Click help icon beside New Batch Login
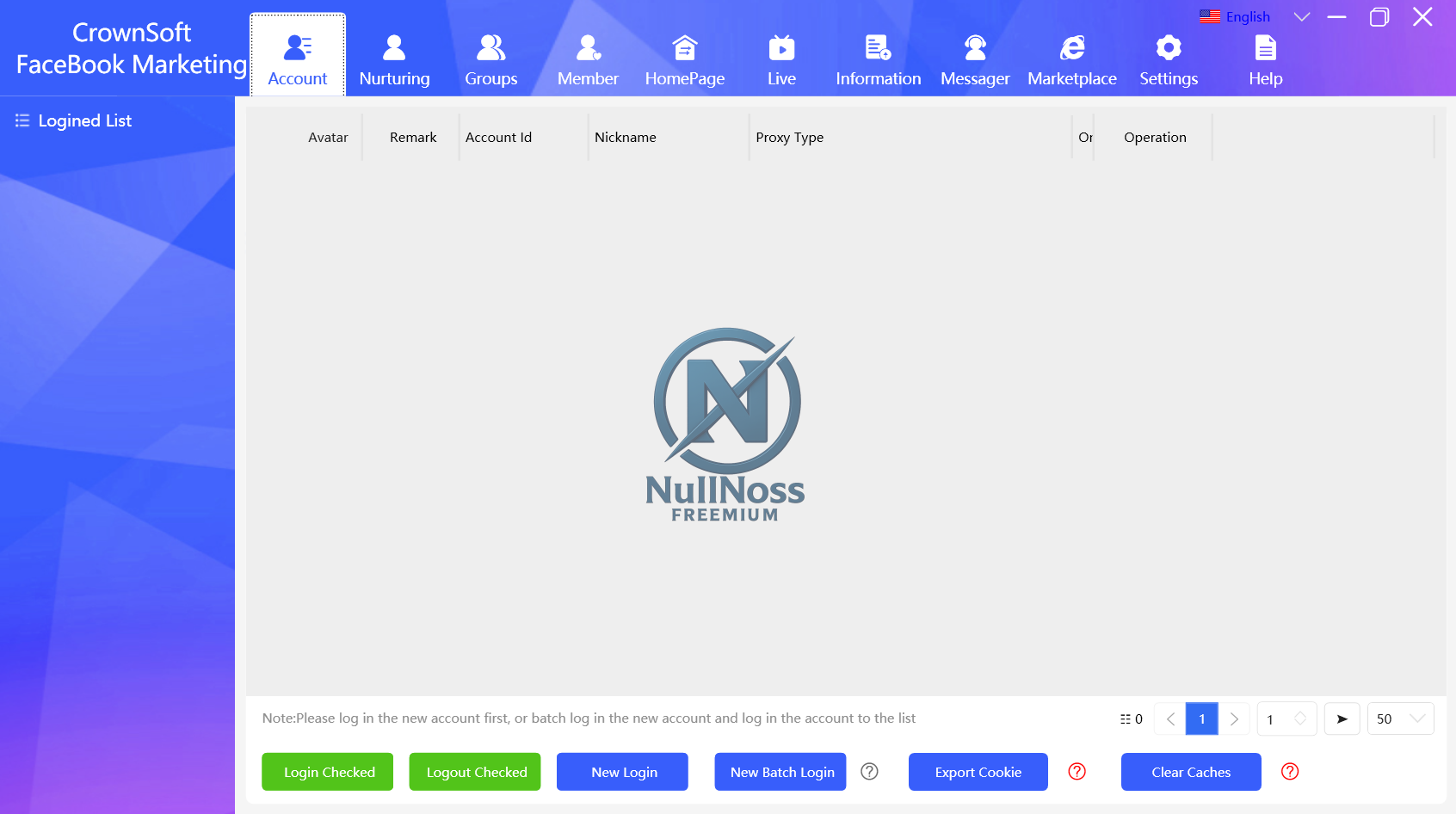Screen dimensions: 1456x814 click(869, 772)
